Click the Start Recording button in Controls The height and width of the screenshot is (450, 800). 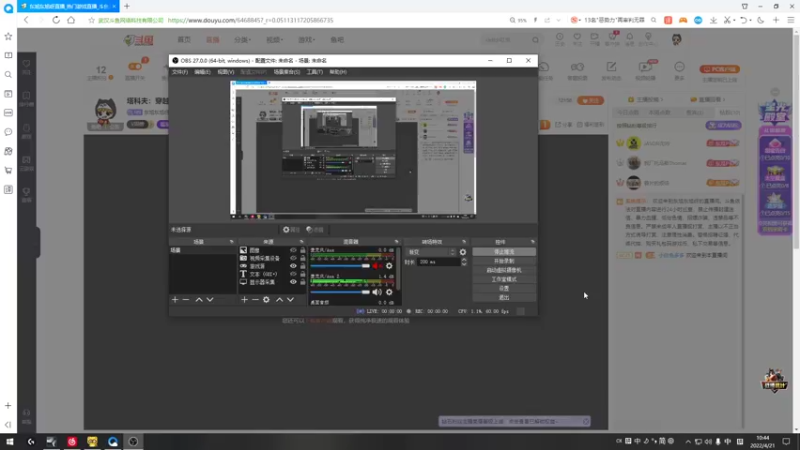coord(504,261)
